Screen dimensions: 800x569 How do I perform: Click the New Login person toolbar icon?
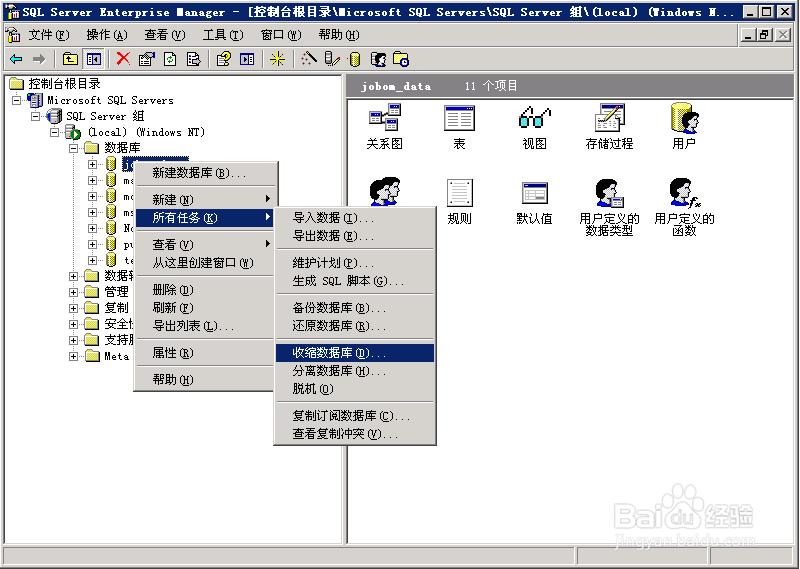[378, 59]
